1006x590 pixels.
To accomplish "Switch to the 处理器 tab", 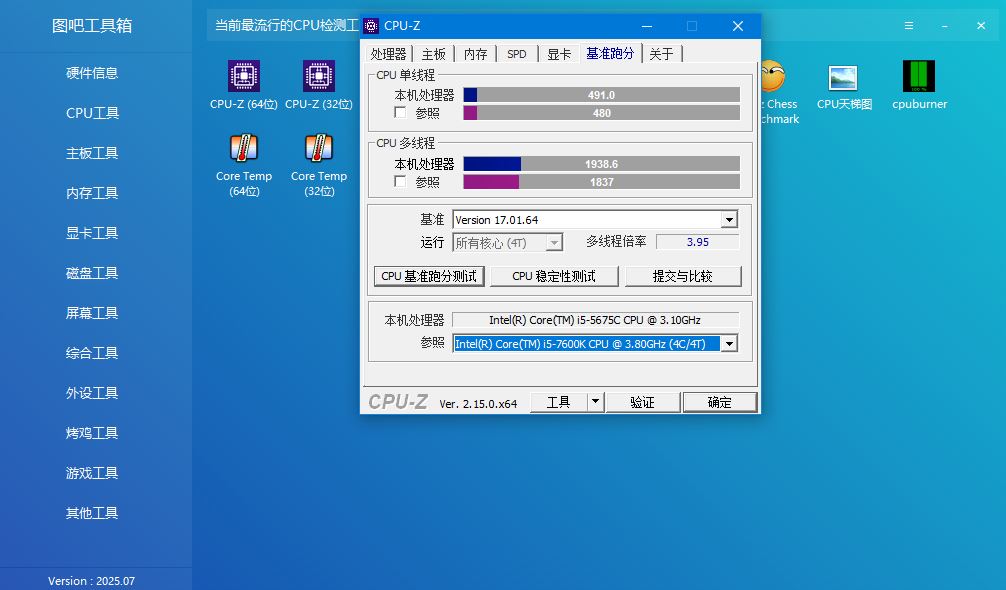I will 388,54.
